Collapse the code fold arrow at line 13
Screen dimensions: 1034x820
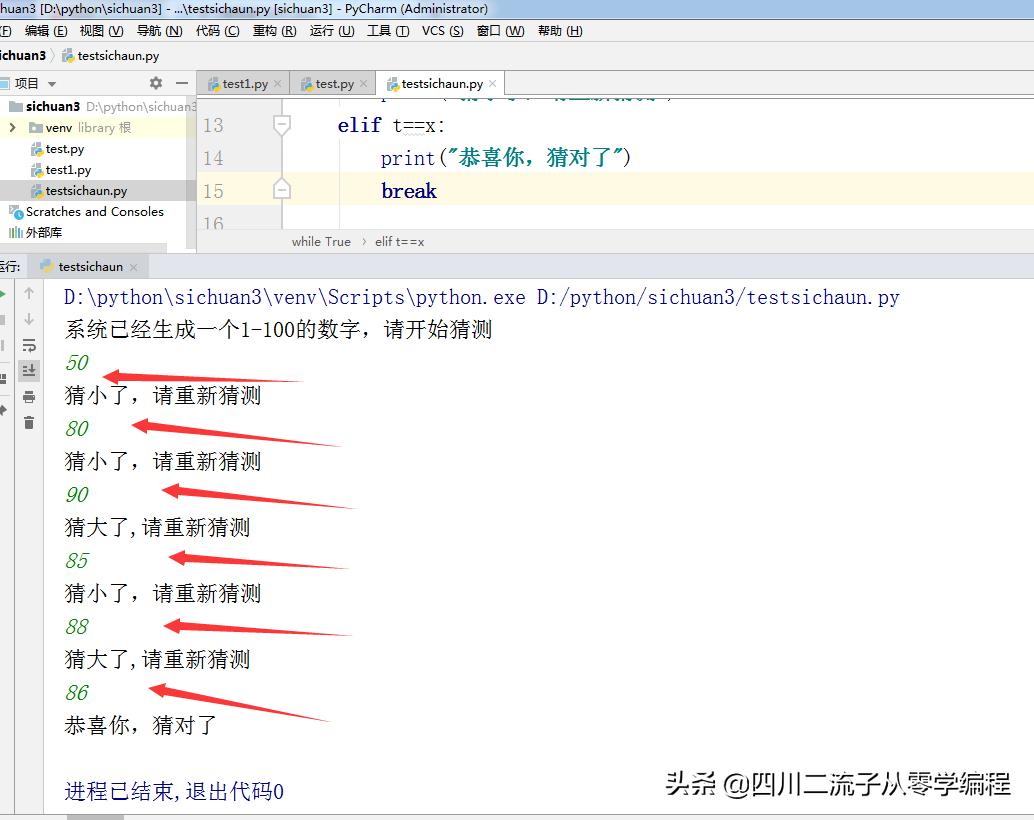click(x=281, y=125)
